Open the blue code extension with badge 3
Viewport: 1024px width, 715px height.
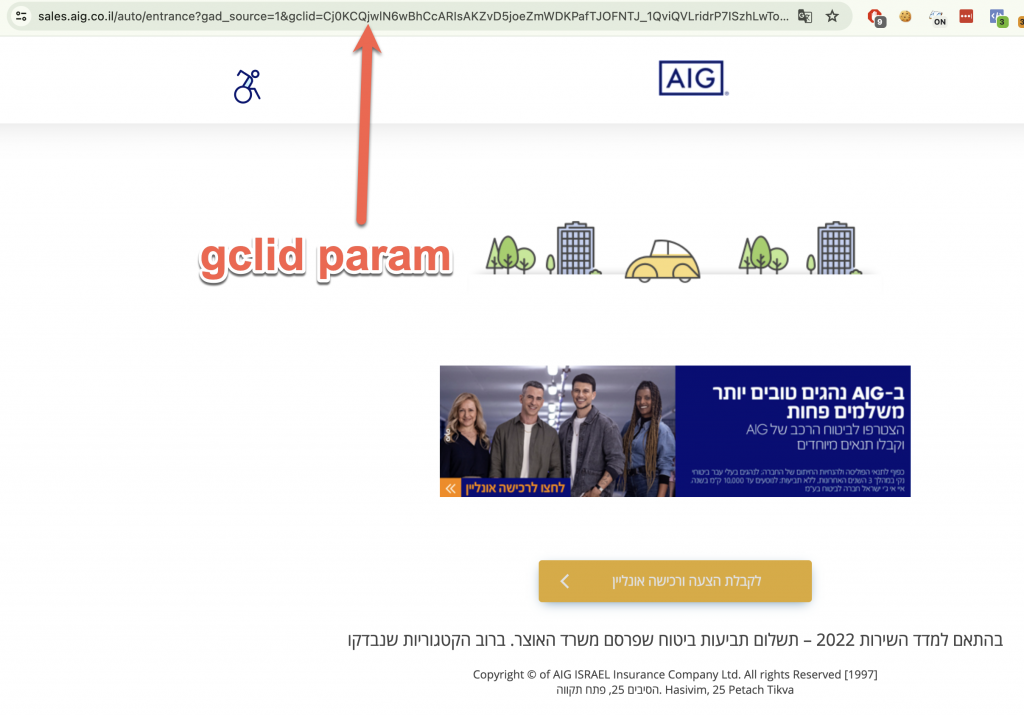[x=998, y=17]
